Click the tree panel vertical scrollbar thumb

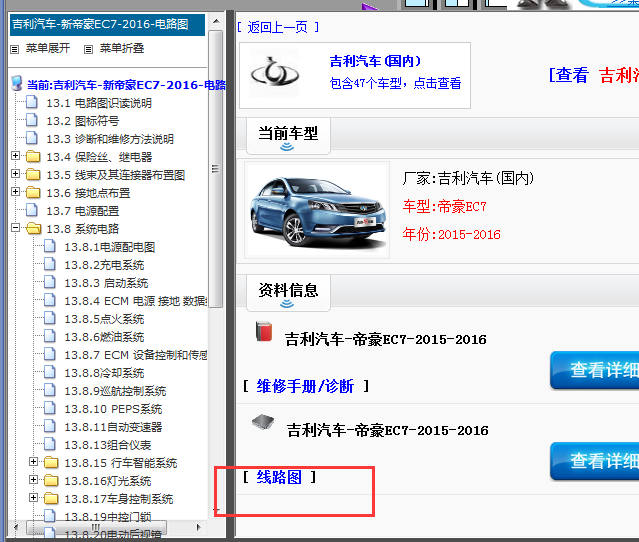coord(216,169)
